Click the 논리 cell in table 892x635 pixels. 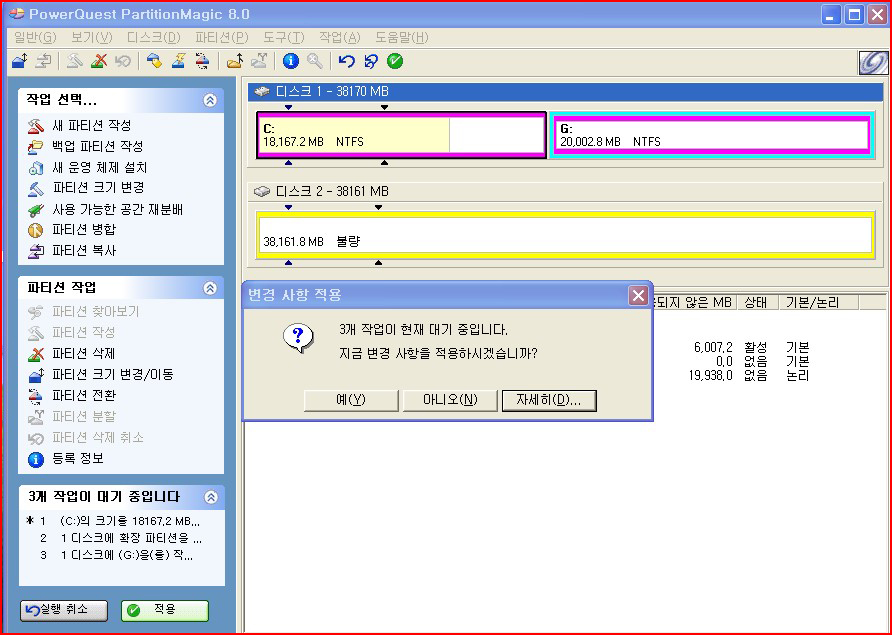click(797, 375)
